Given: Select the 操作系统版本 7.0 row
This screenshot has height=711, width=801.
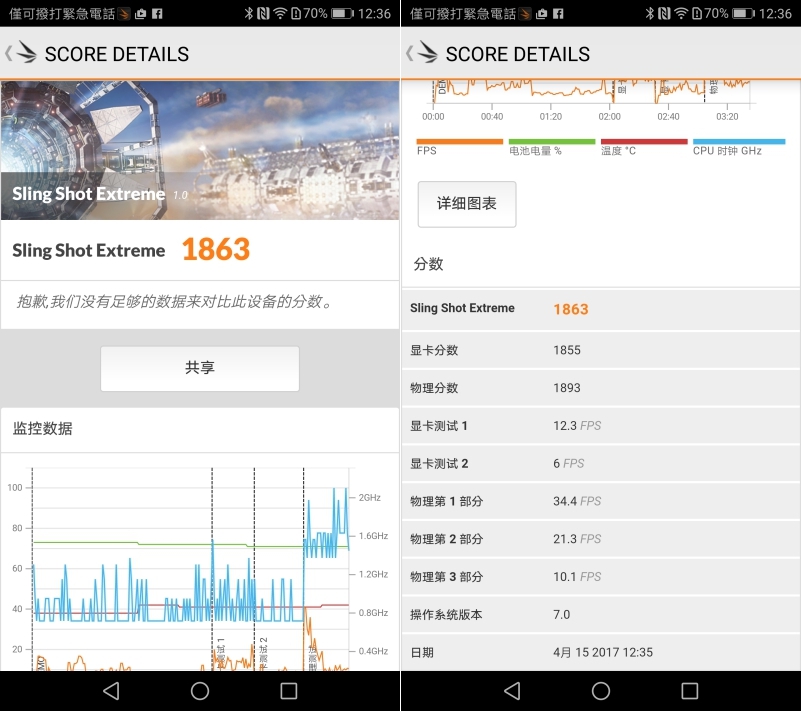Looking at the screenshot, I should (601, 614).
